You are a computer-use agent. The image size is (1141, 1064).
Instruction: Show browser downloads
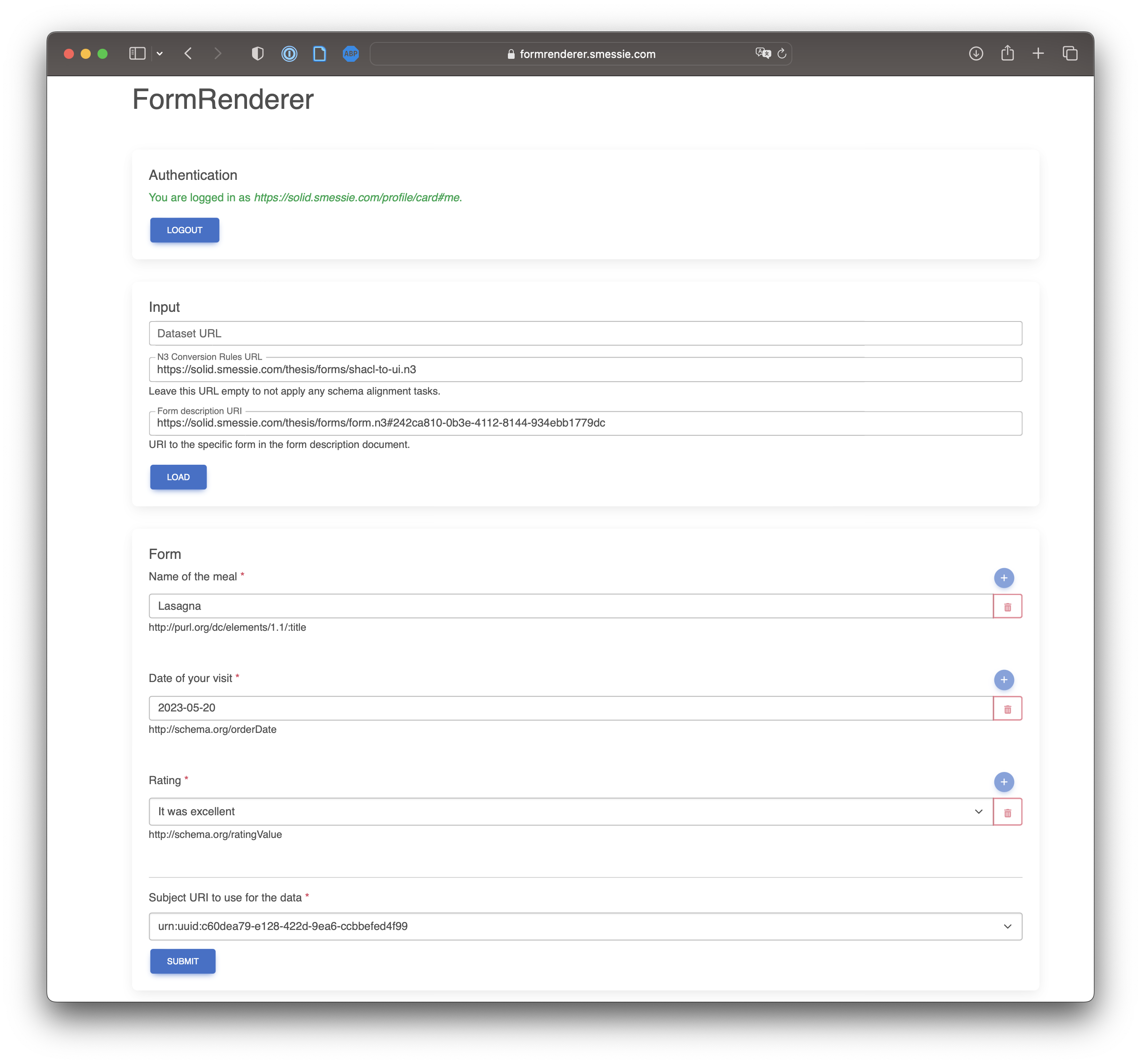(976, 53)
